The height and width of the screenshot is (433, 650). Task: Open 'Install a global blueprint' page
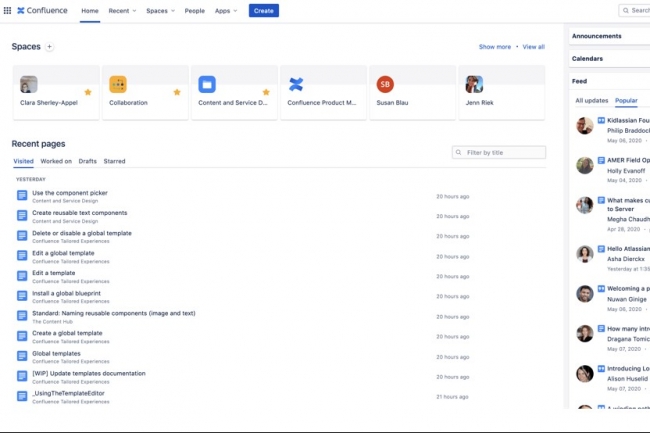tap(66, 293)
